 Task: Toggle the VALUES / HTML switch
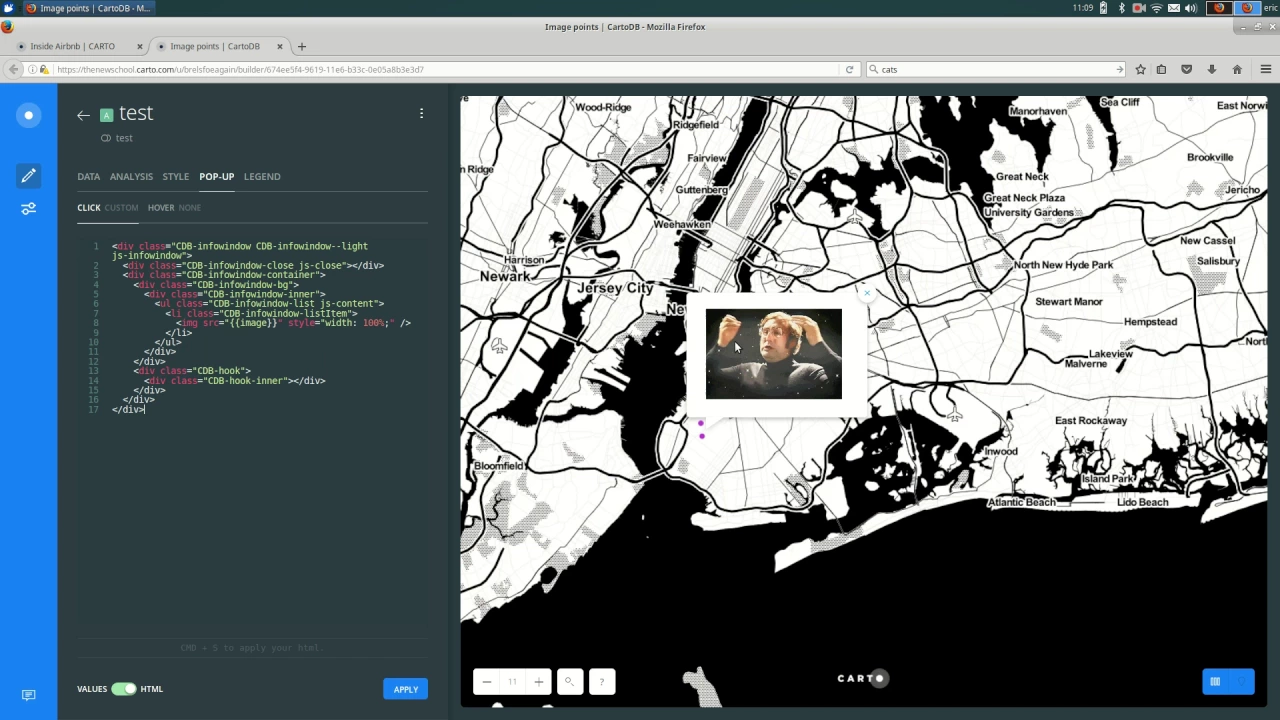click(124, 689)
